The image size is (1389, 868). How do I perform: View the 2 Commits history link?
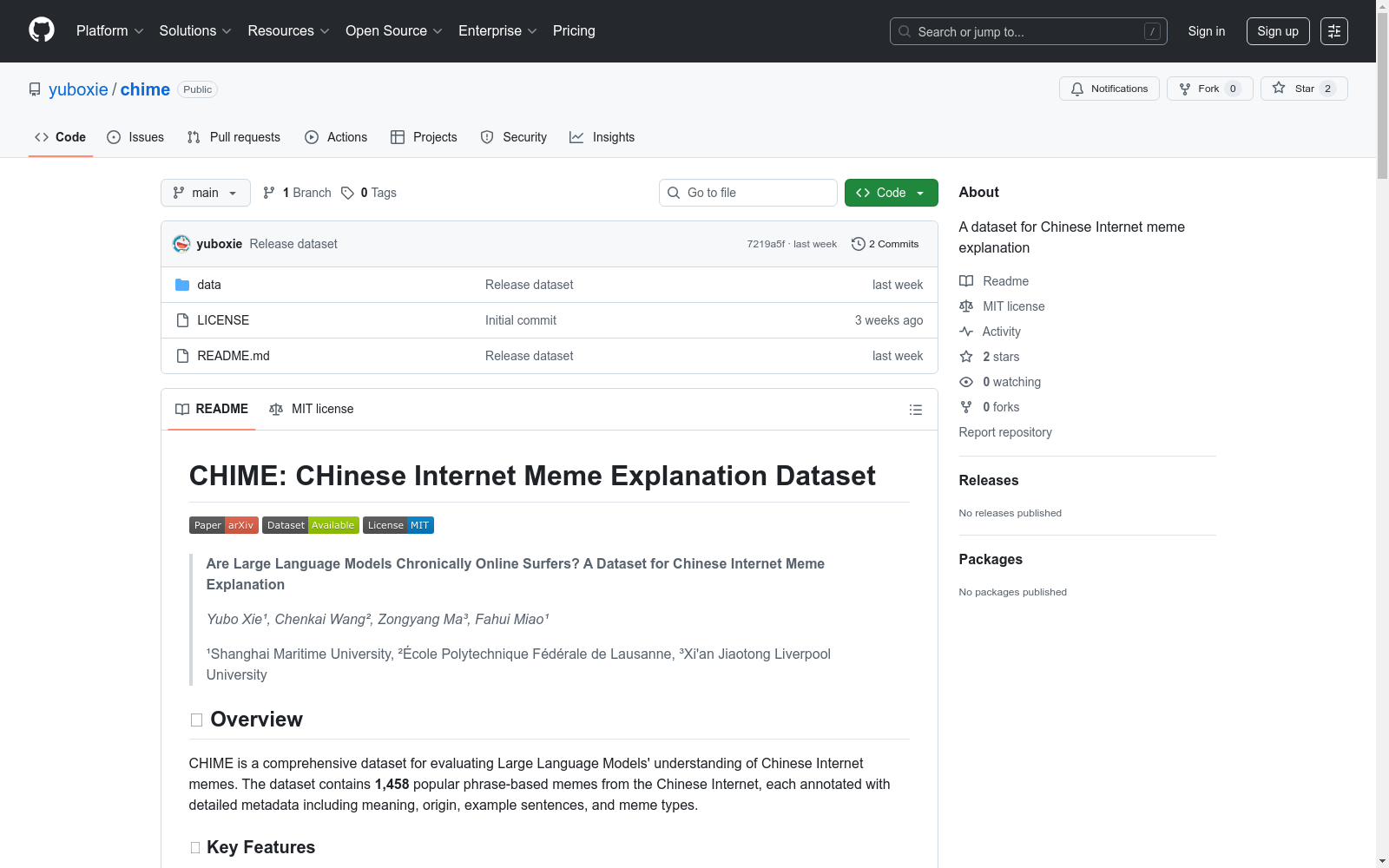[x=885, y=244]
